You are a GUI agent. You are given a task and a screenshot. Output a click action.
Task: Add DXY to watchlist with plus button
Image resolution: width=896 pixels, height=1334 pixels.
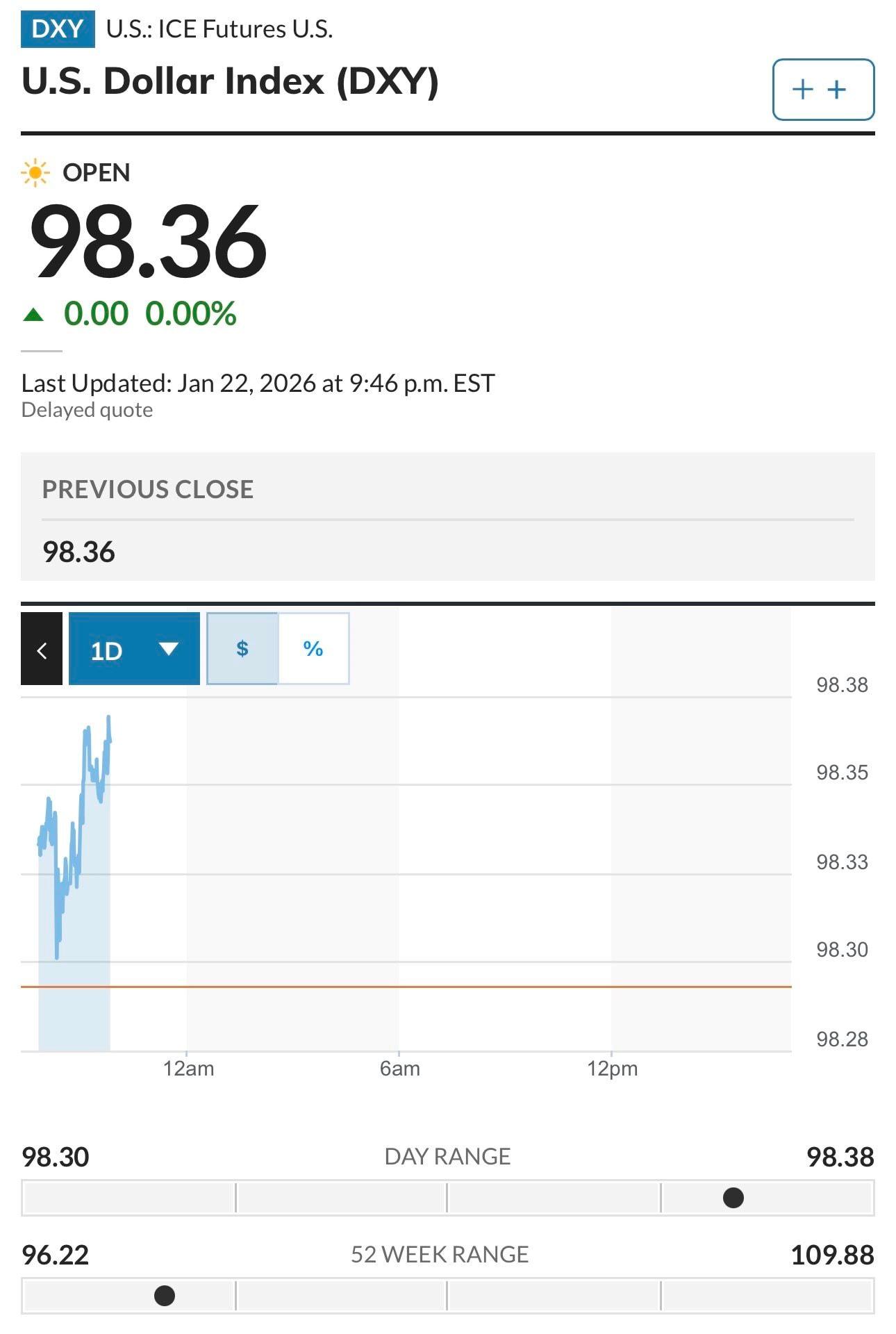(x=823, y=90)
